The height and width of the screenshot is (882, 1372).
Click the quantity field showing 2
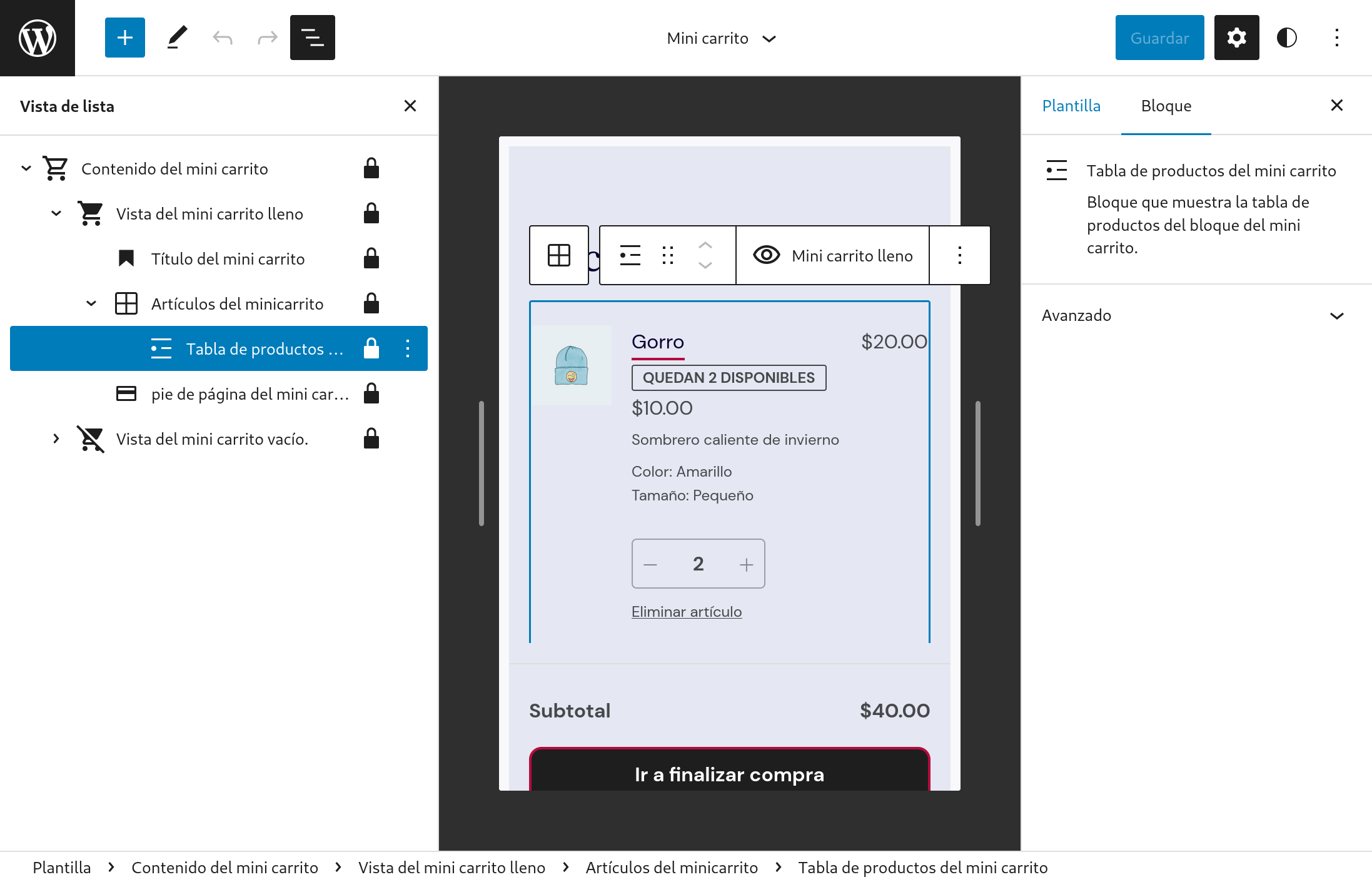pos(699,564)
